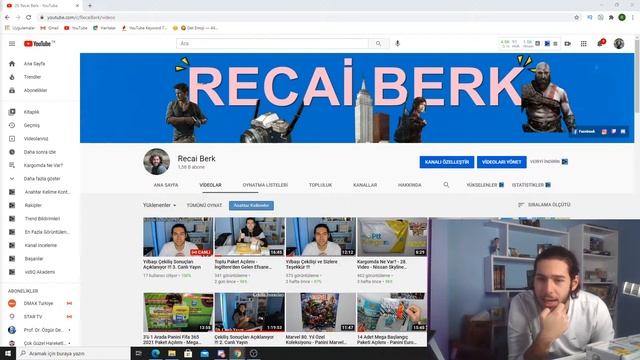
Task: Open the Windows Start menu
Action: 8,353
